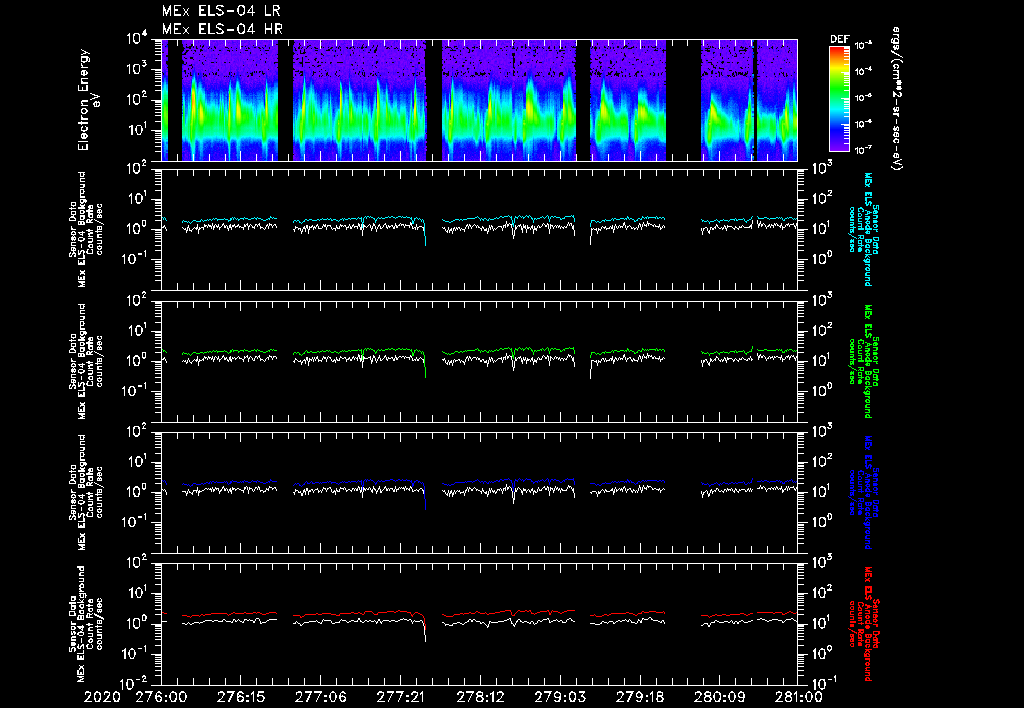The width and height of the screenshot is (1024, 708).
Task: Click the '277:06' time axis label
Action: tap(320, 697)
